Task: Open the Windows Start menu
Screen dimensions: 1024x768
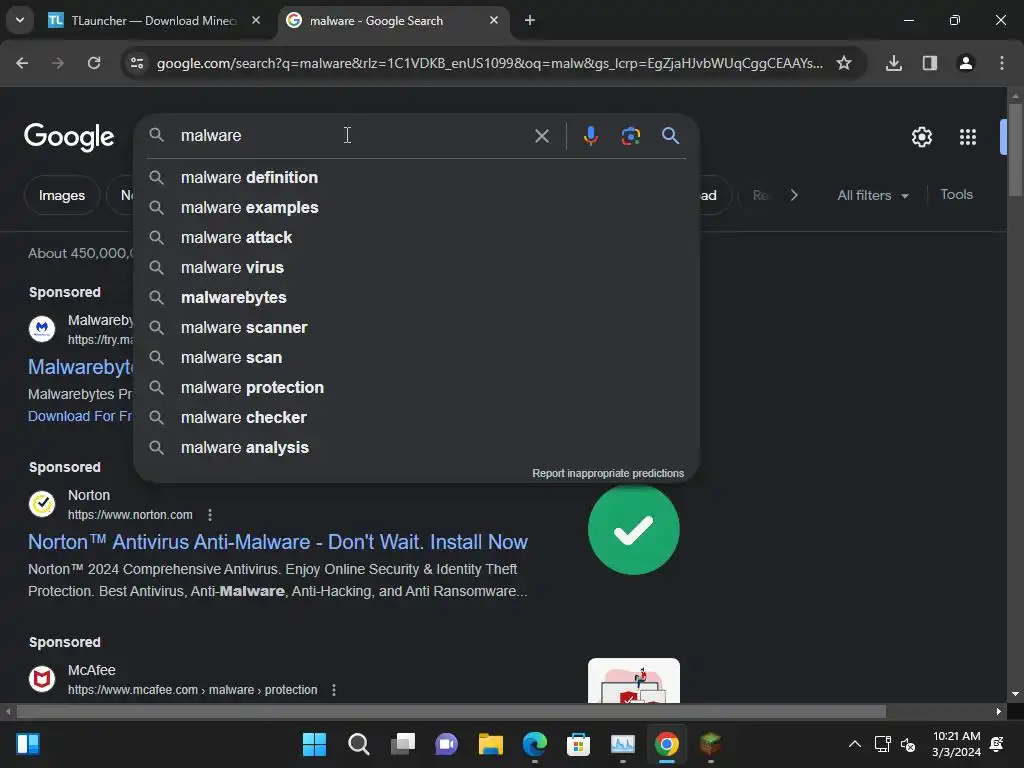Action: [x=314, y=744]
